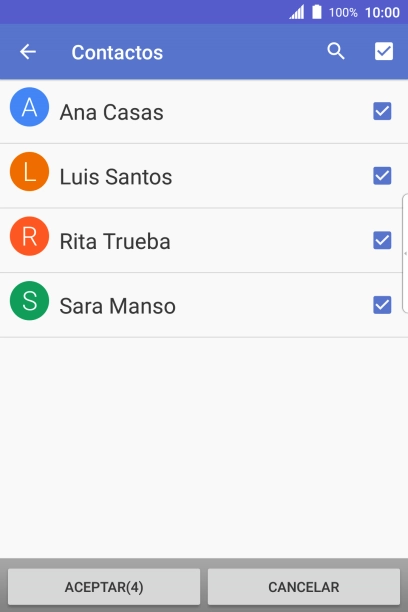Click Ana Casas blue avatar icon
The height and width of the screenshot is (612, 408).
(29, 107)
